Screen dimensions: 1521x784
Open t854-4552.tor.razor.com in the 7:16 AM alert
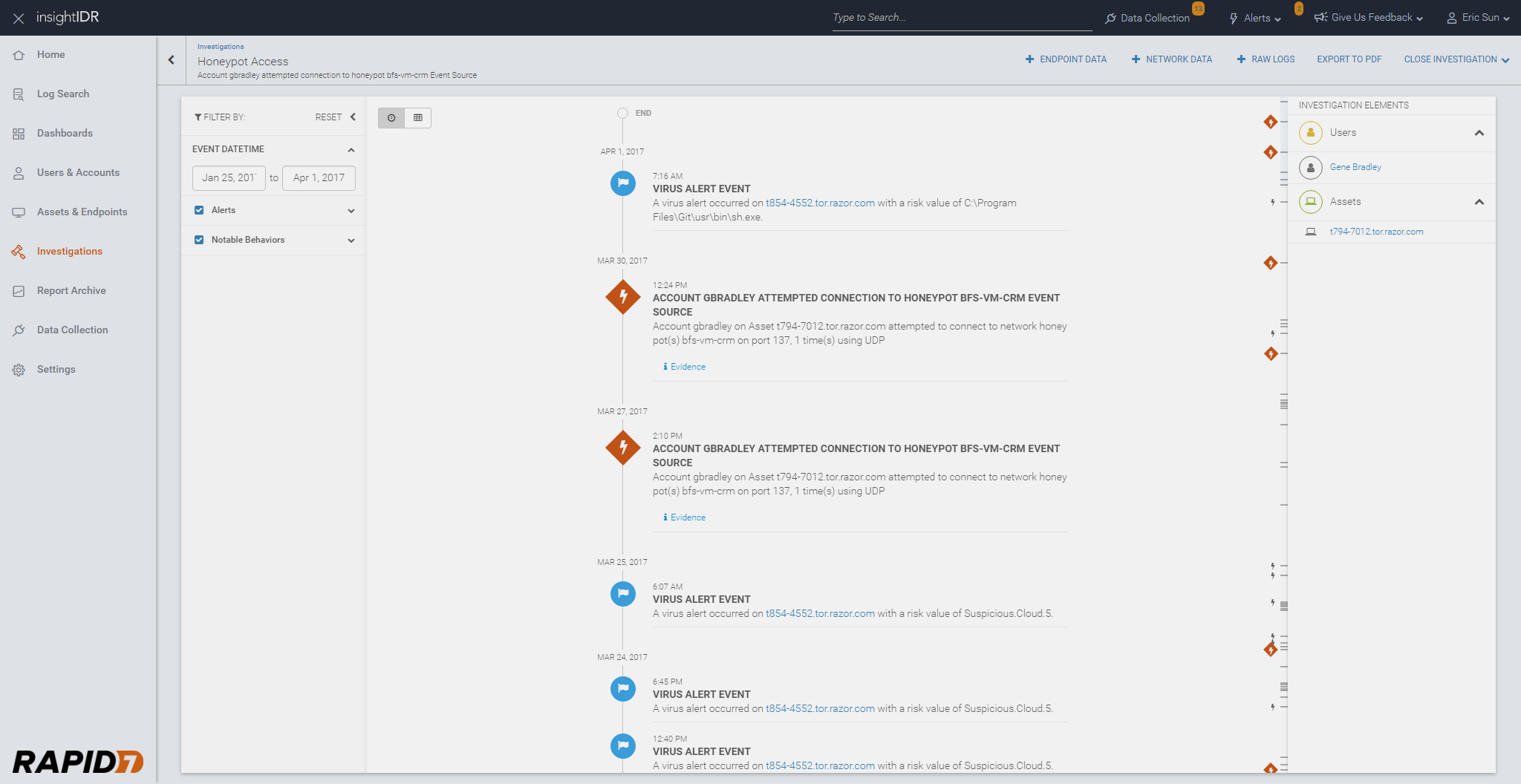pyautogui.click(x=820, y=203)
